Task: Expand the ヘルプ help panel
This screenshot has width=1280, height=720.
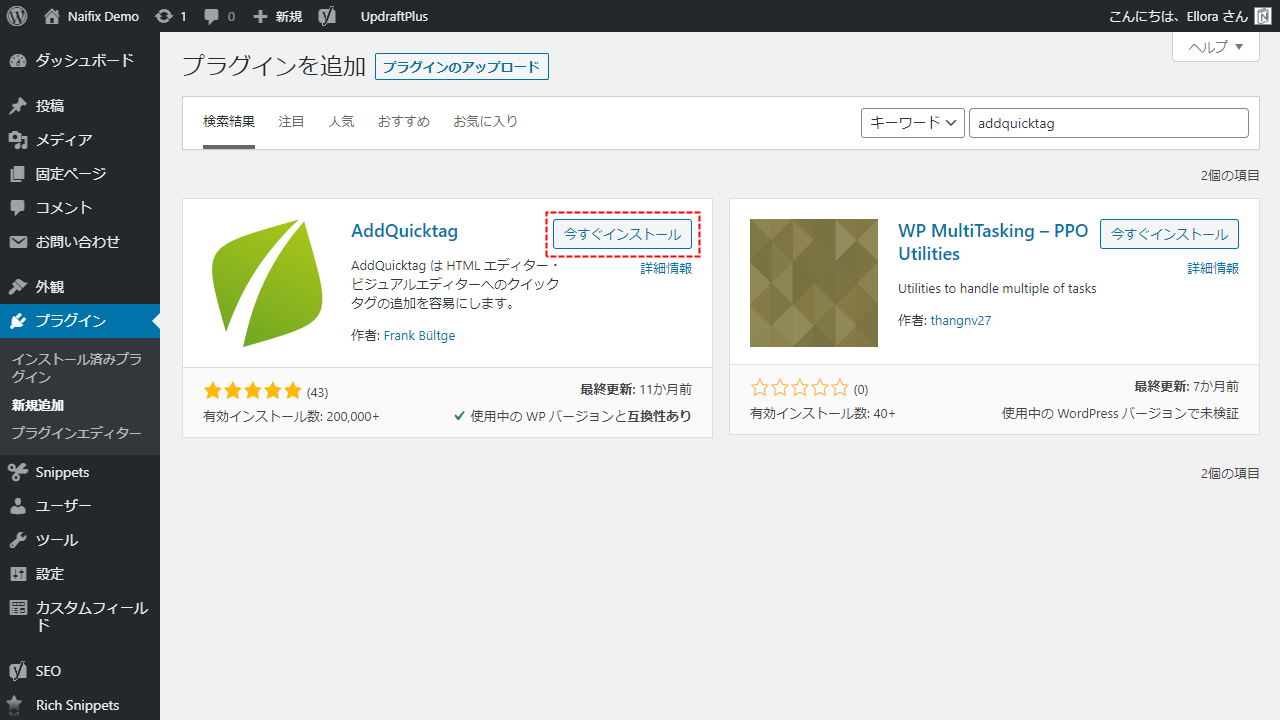Action: [x=1216, y=47]
